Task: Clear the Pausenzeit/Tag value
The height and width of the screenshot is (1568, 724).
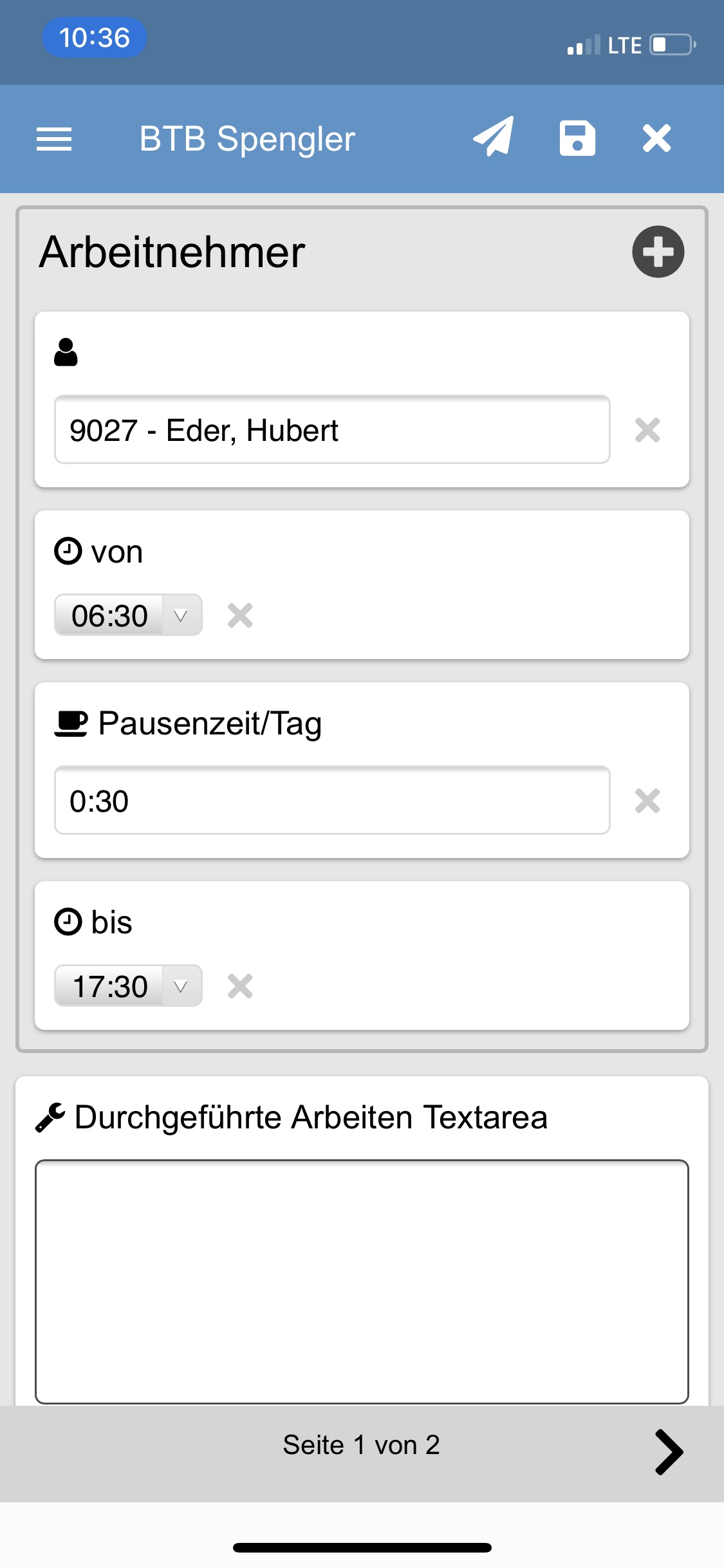Action: [x=647, y=801]
